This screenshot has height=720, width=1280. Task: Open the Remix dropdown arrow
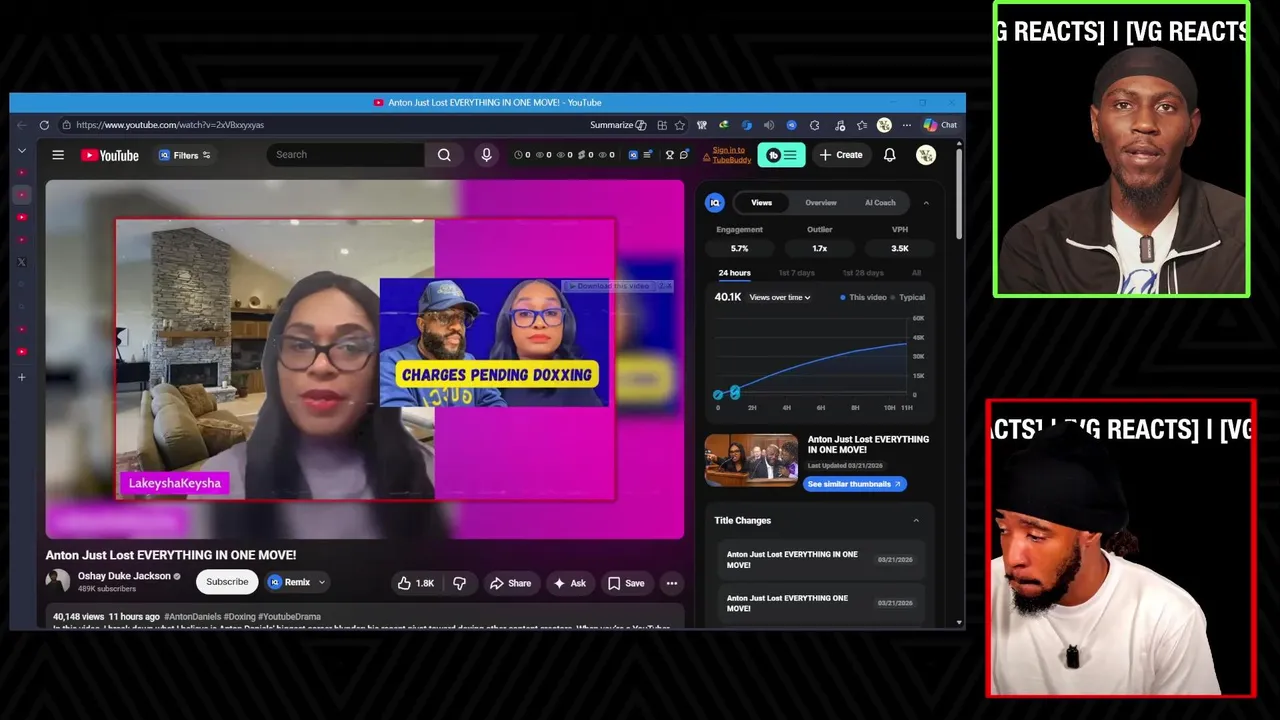322,582
